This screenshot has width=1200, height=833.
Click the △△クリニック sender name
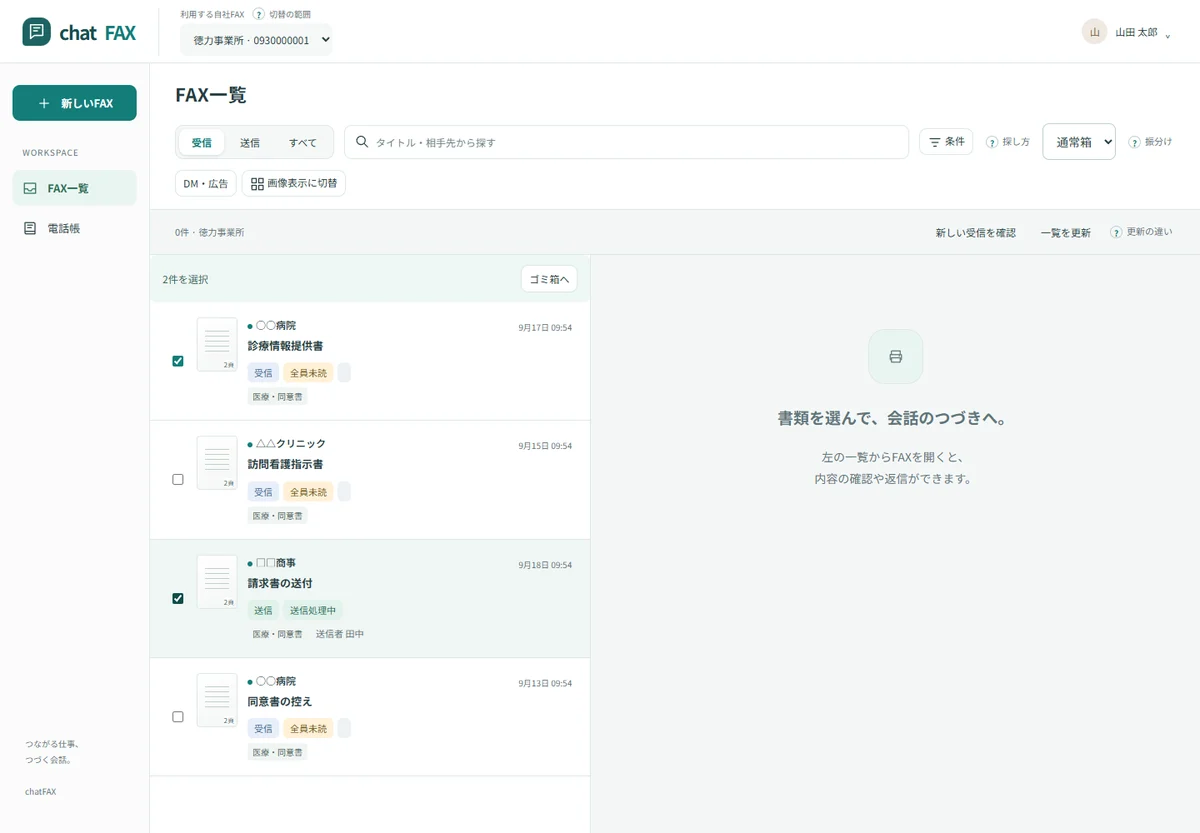point(291,444)
